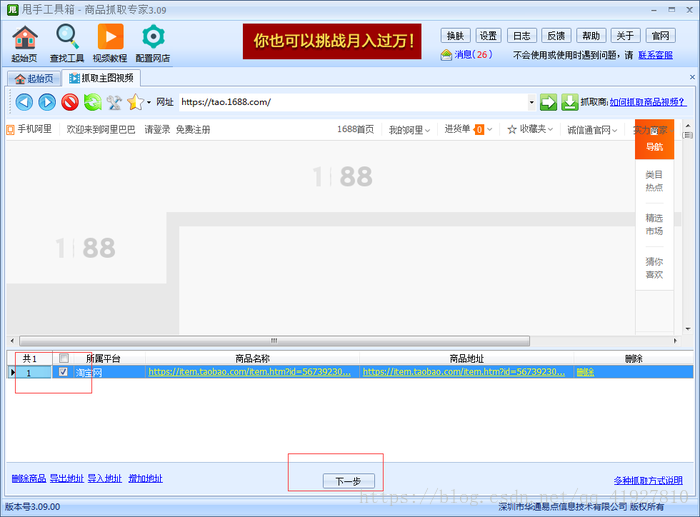Open the URL address dropdown arrow
Viewport: 700px width, 517px height.
[x=531, y=102]
